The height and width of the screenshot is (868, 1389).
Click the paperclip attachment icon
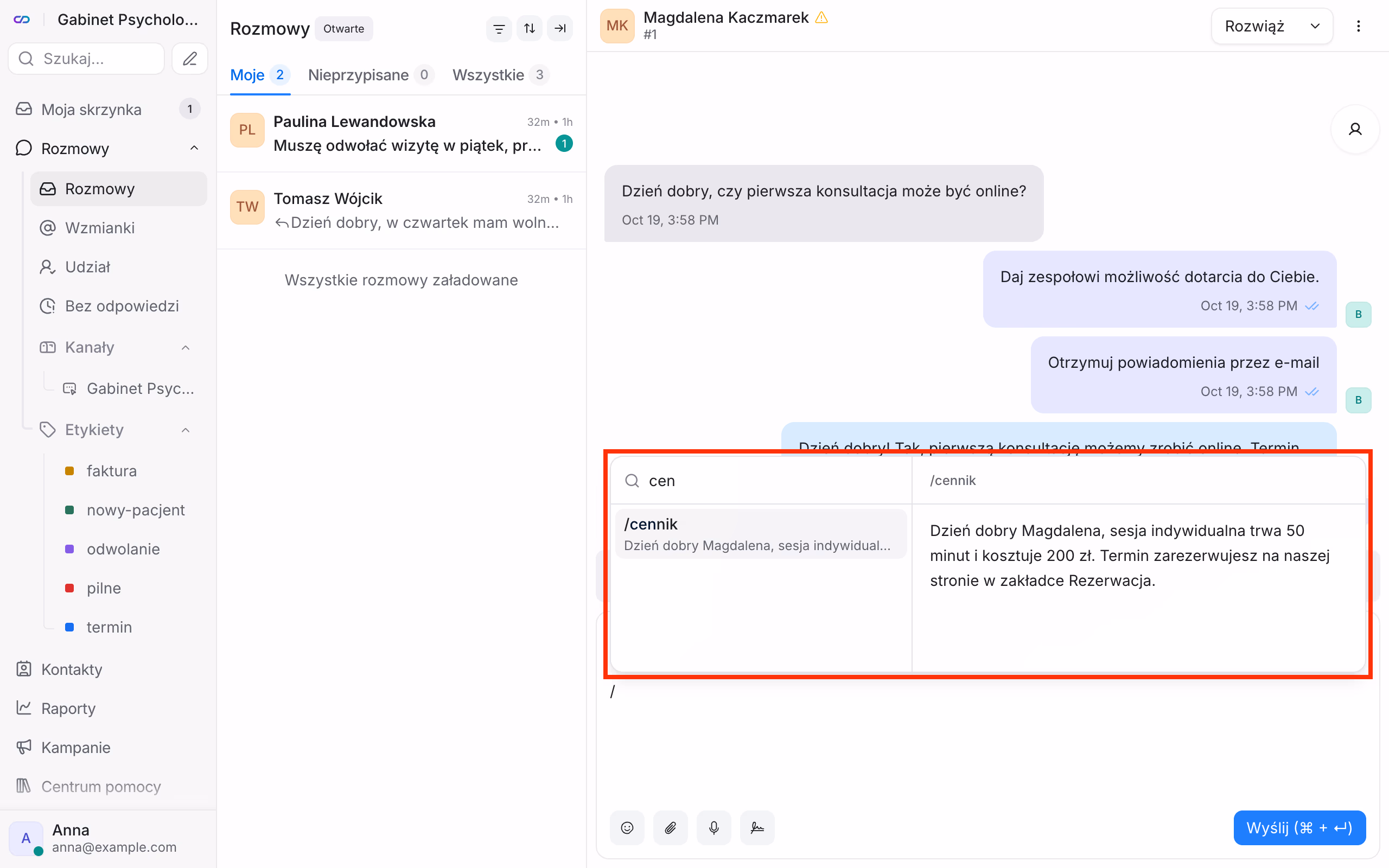(x=671, y=827)
